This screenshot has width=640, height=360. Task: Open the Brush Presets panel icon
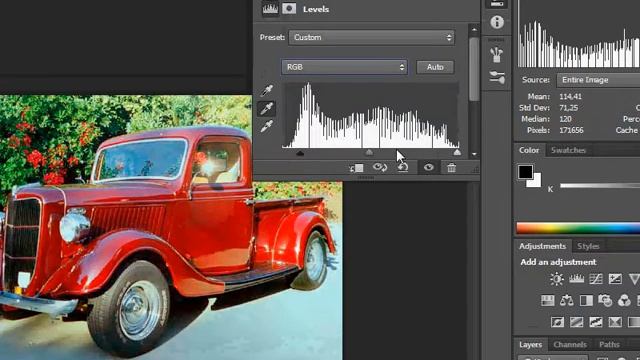pos(497,55)
